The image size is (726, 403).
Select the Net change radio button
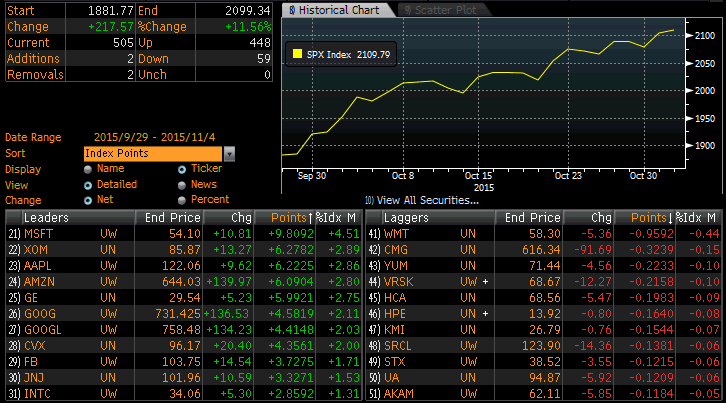tap(88, 201)
